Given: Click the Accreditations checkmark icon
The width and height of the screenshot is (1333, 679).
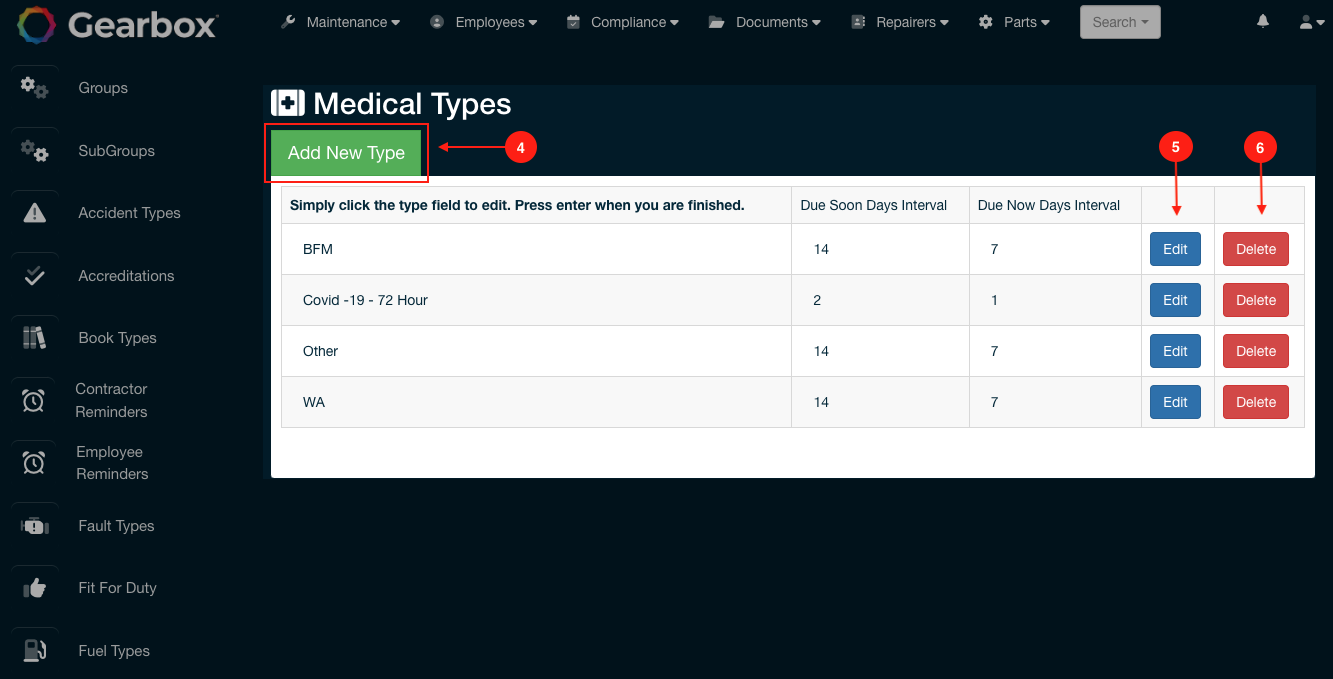Looking at the screenshot, I should [x=34, y=276].
